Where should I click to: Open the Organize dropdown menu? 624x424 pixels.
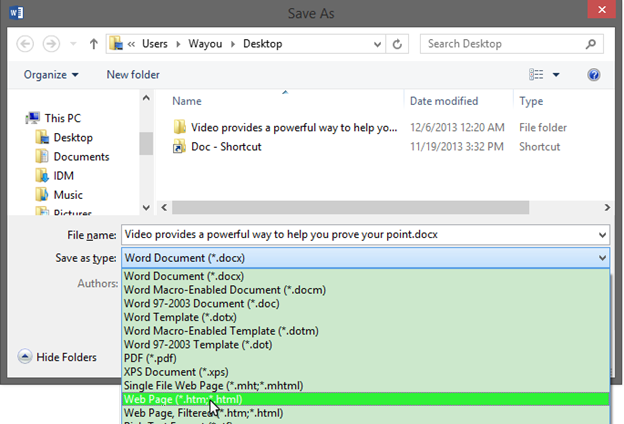[x=51, y=75]
